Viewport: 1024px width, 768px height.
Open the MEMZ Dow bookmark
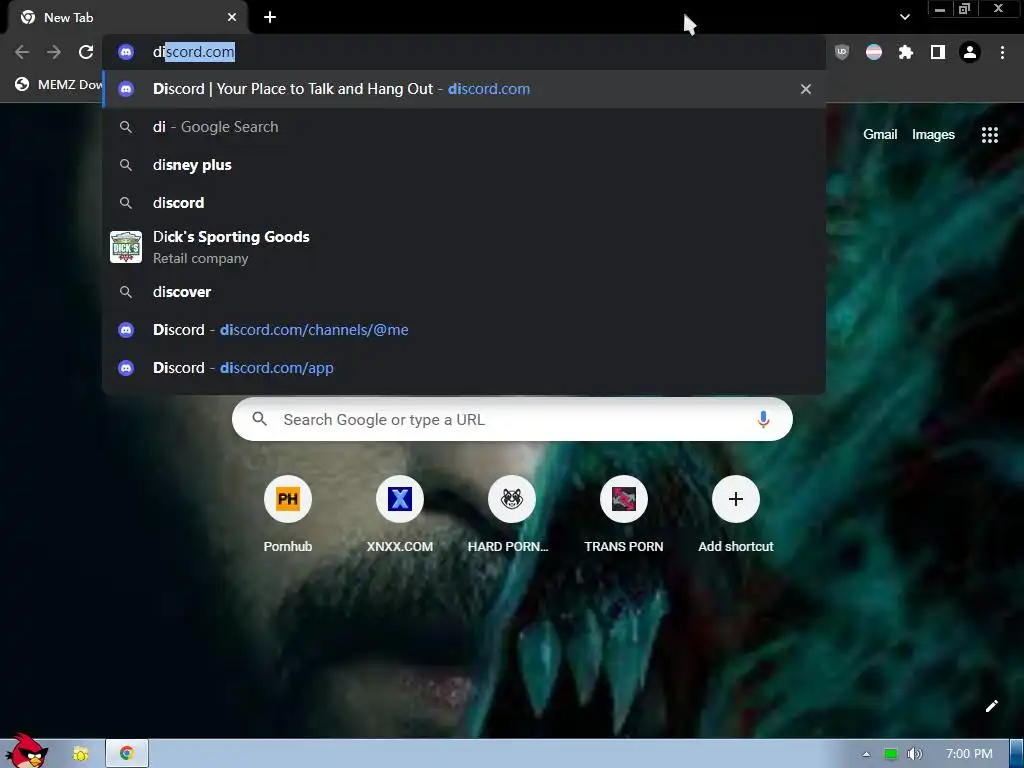tap(59, 84)
